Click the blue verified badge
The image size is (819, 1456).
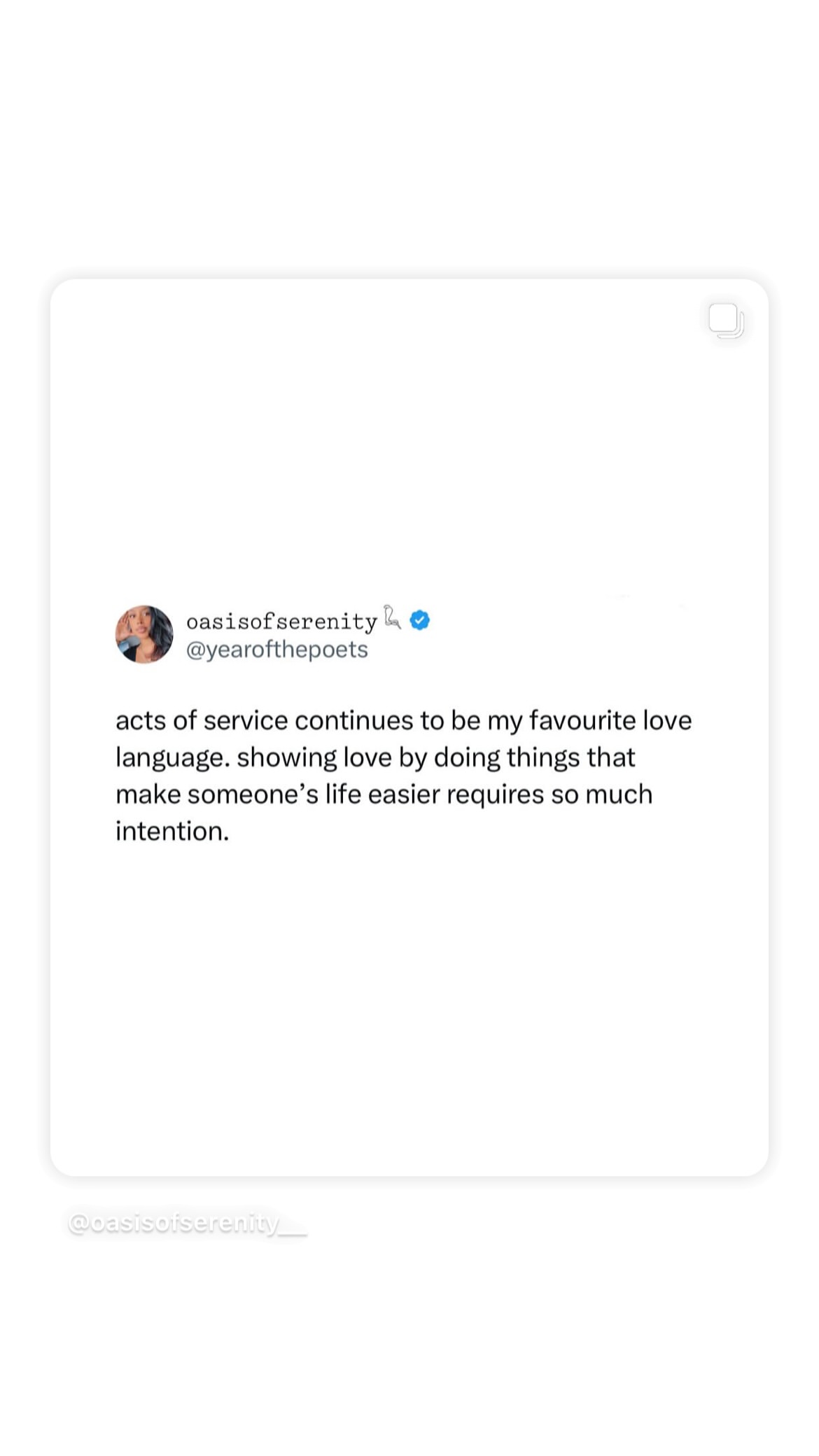tap(419, 620)
